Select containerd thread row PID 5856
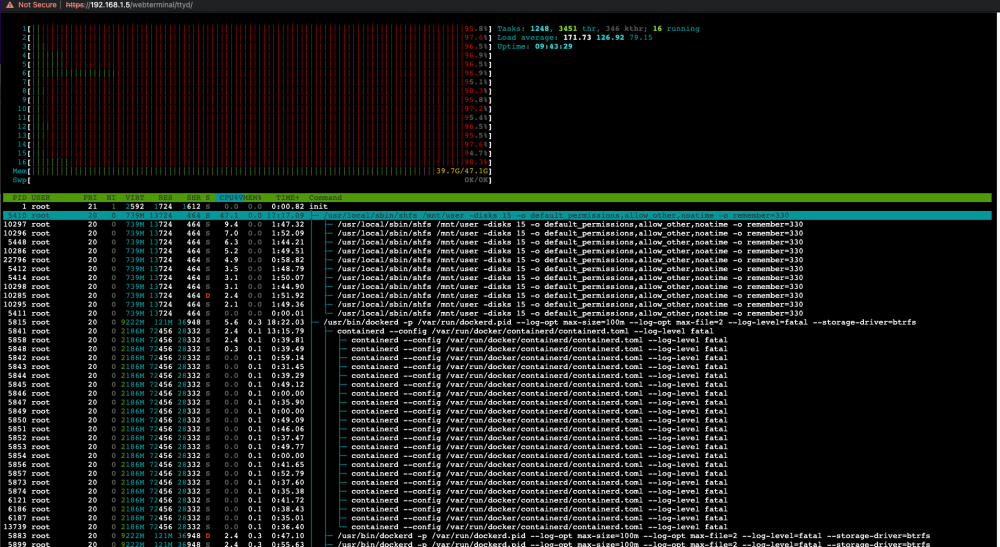 pyautogui.click(x=497, y=465)
